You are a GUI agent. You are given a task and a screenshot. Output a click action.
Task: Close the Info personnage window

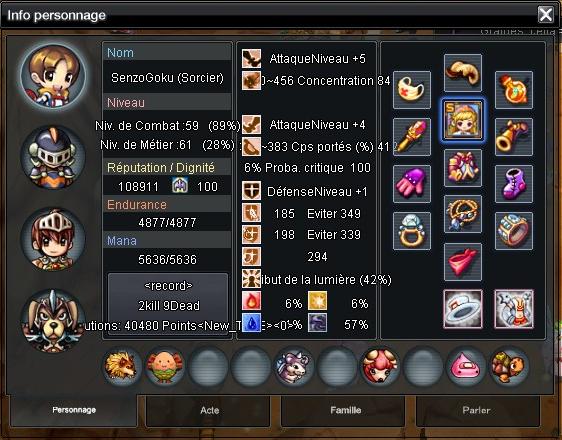click(546, 15)
